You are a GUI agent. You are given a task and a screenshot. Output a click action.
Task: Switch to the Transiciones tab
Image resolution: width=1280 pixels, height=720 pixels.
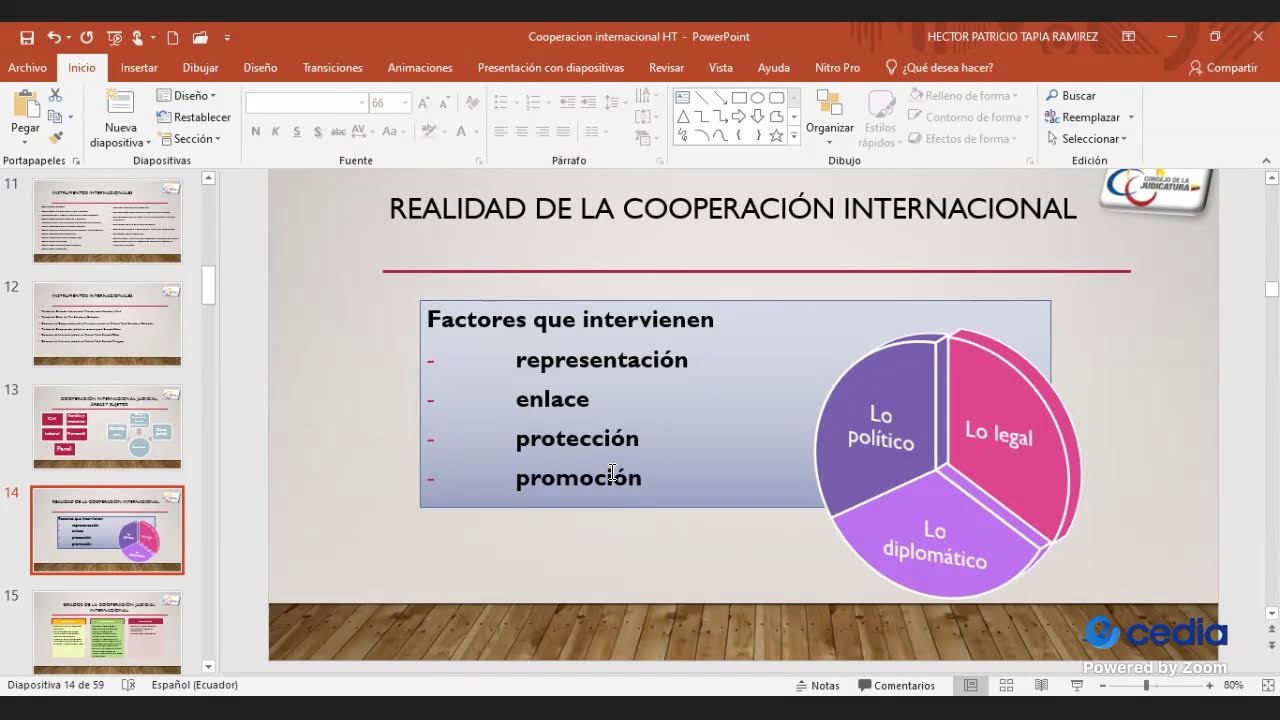pyautogui.click(x=333, y=68)
